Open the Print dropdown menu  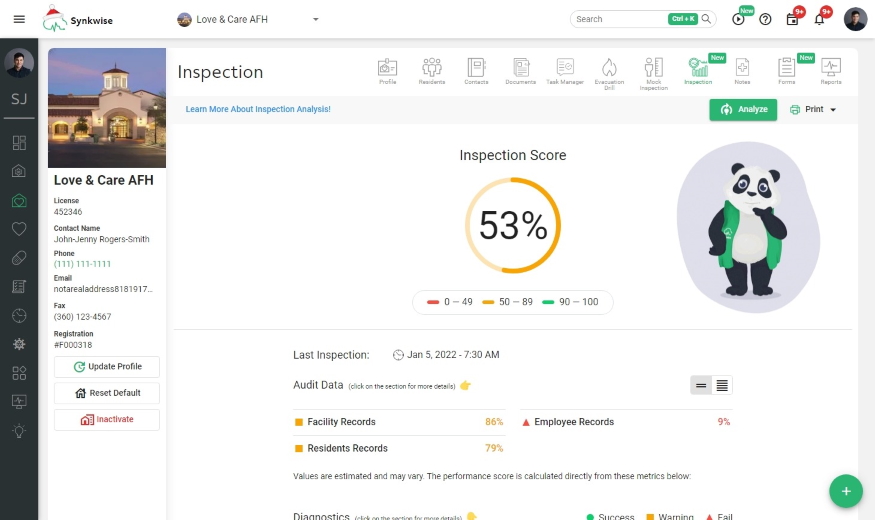(x=813, y=109)
